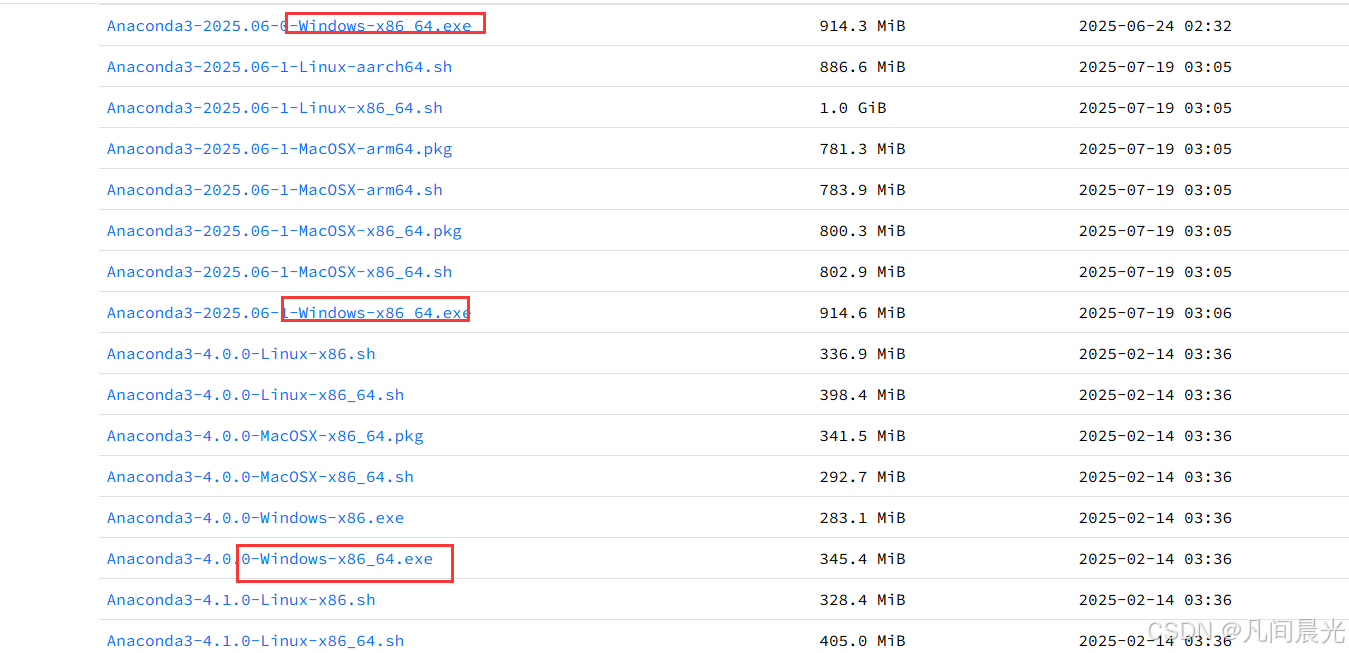Click the 328.4 MiB size value
Viewport: 1349px width, 653px height.
click(862, 600)
